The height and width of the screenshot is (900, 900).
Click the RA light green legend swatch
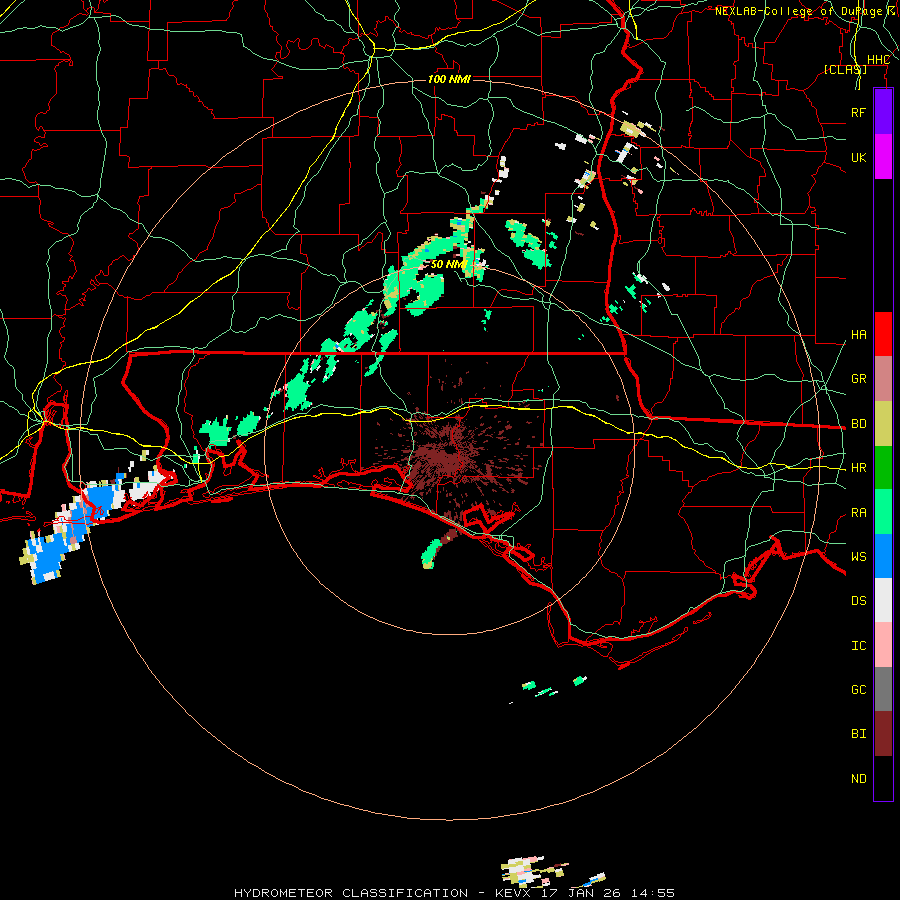click(x=883, y=512)
